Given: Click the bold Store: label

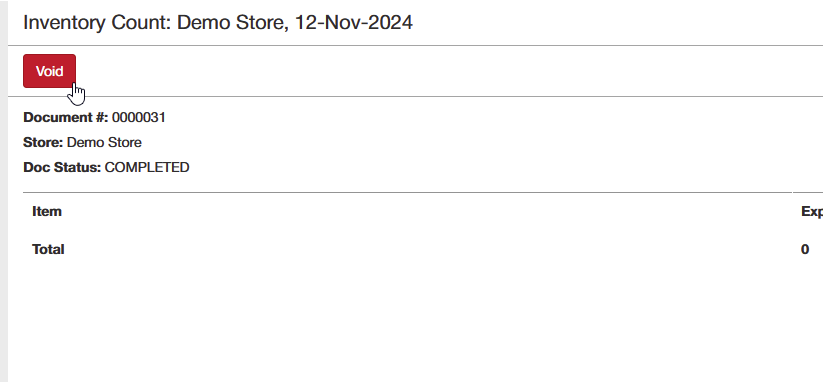Looking at the screenshot, I should (x=43, y=143).
